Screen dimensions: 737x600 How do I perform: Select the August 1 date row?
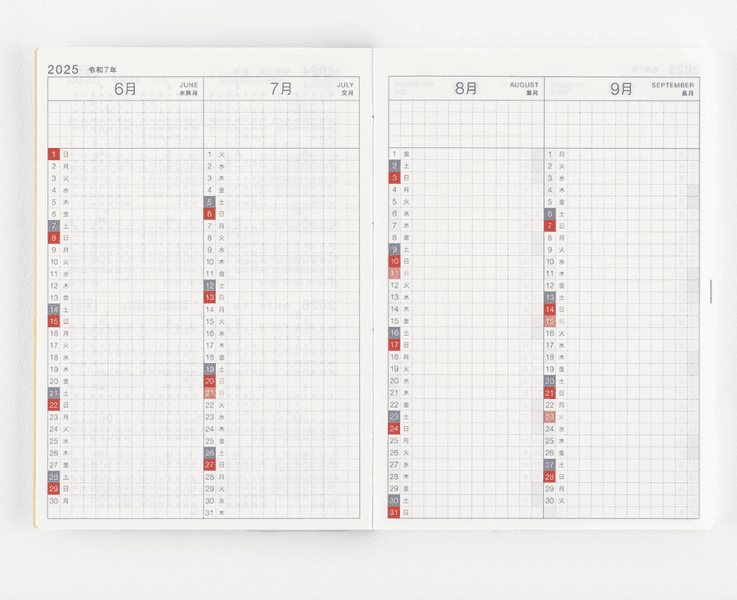pyautogui.click(x=466, y=154)
